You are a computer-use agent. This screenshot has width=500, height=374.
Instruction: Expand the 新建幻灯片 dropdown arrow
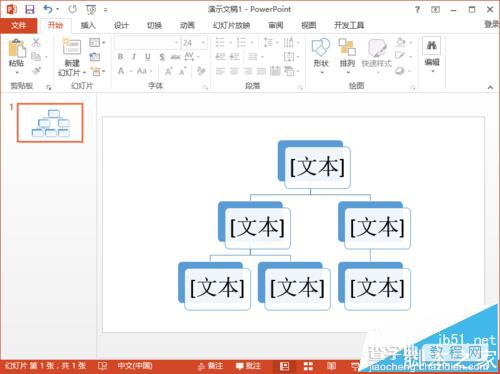tap(85, 72)
